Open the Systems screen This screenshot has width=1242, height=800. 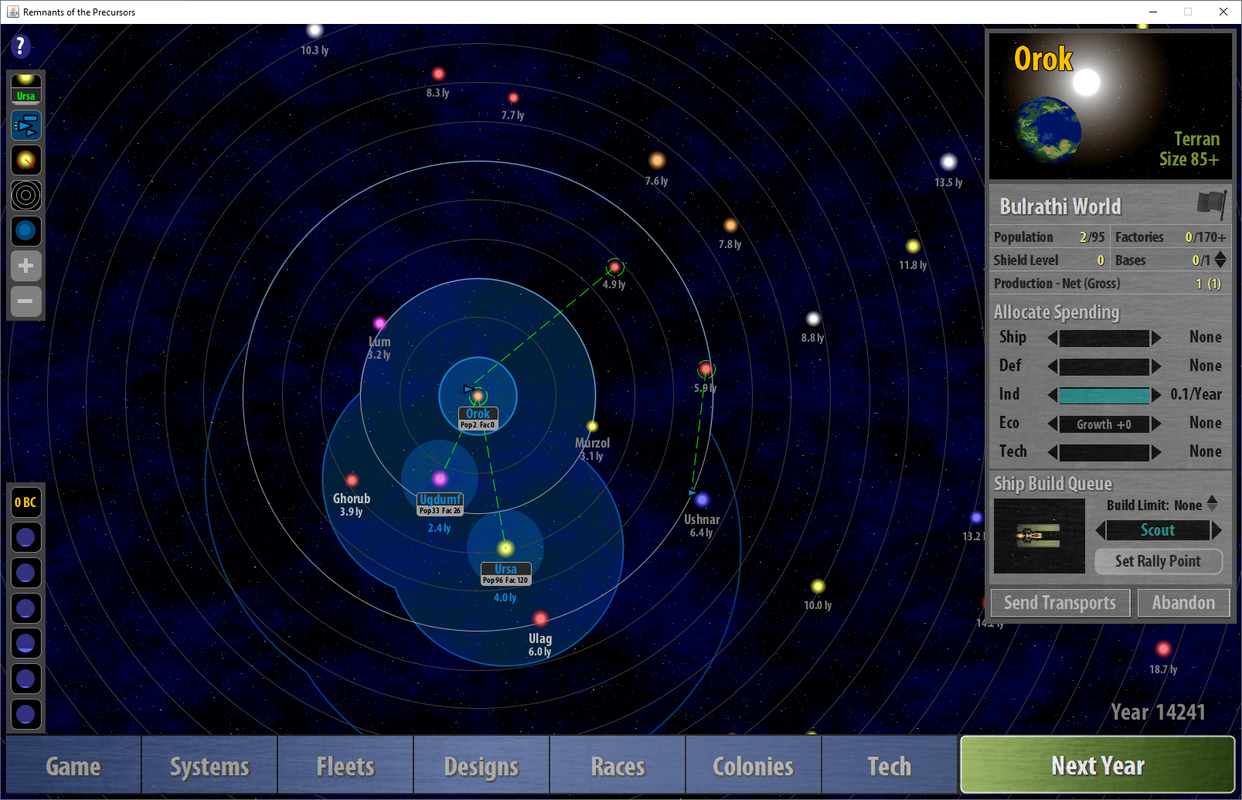(209, 767)
